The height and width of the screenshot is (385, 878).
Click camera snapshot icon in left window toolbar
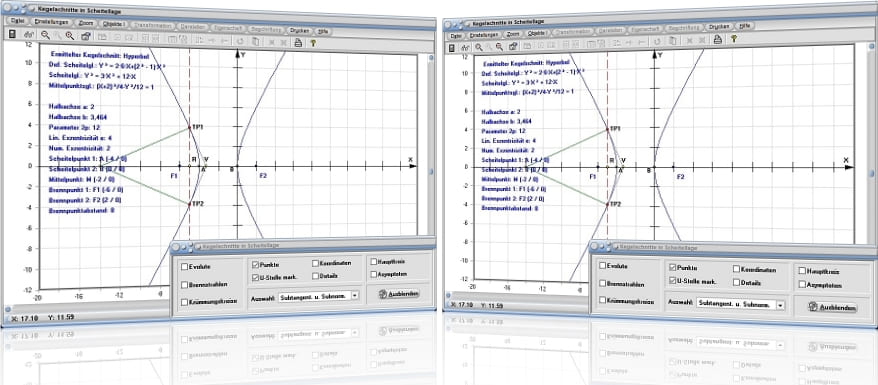click(x=86, y=36)
